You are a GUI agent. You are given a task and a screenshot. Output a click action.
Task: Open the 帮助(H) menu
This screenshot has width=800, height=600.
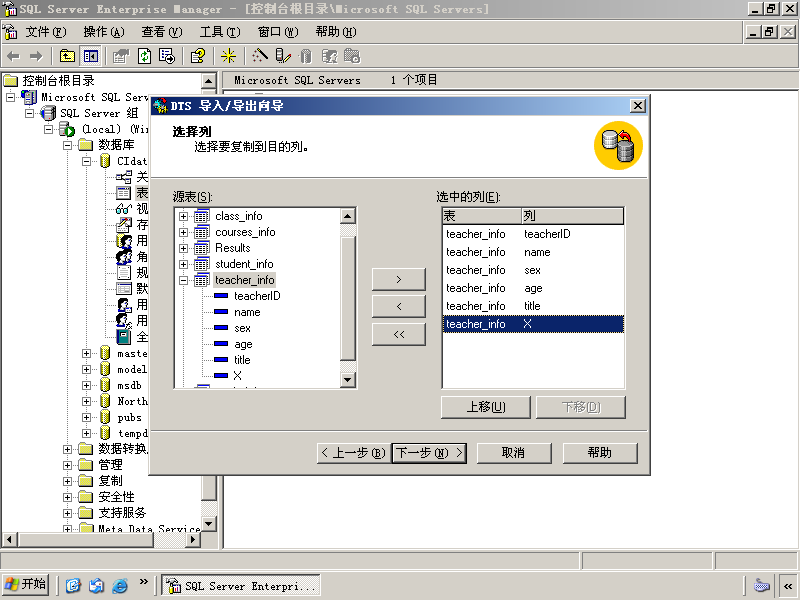(336, 32)
